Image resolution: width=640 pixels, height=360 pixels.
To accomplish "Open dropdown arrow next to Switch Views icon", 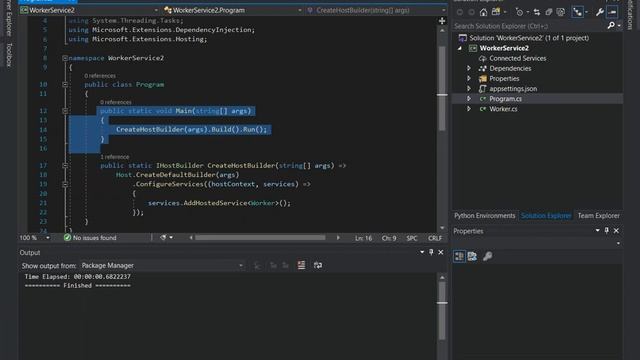I will click(505, 12).
